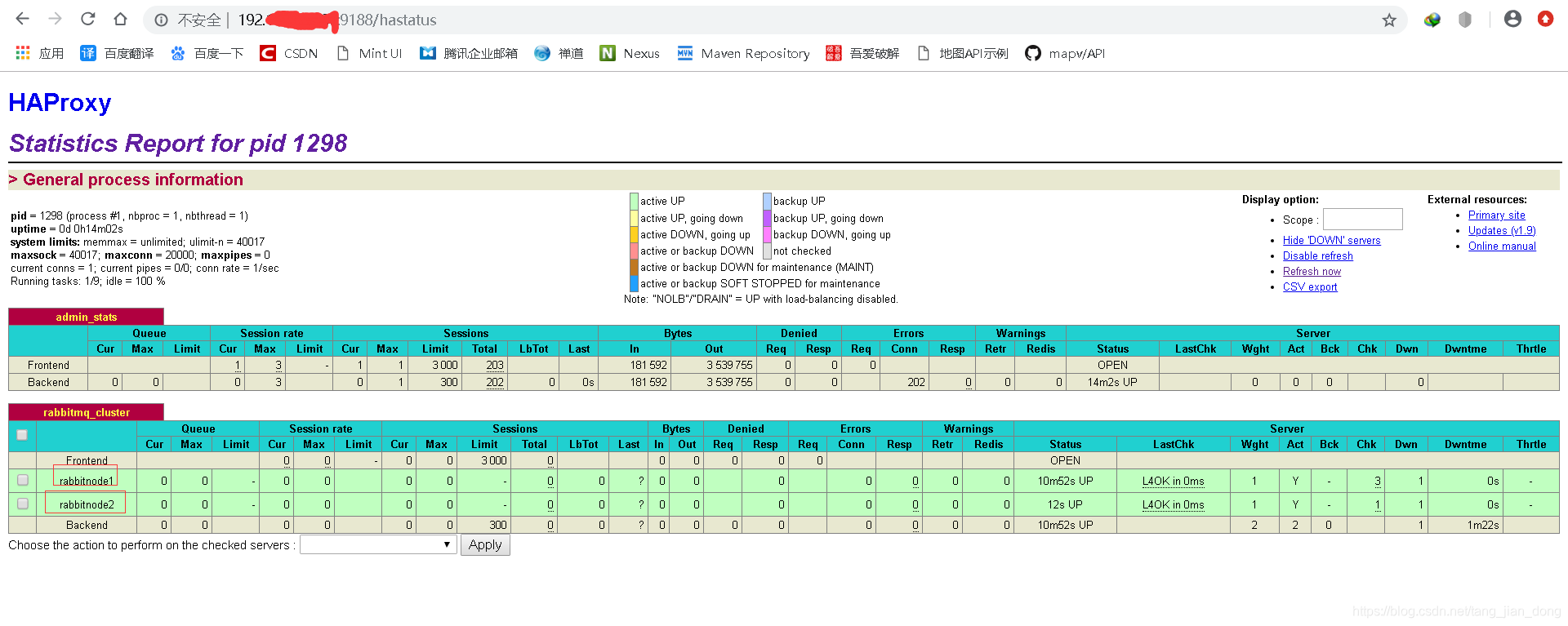Click the rabbitnode2 server name
The image size is (1568, 626).
point(86,504)
